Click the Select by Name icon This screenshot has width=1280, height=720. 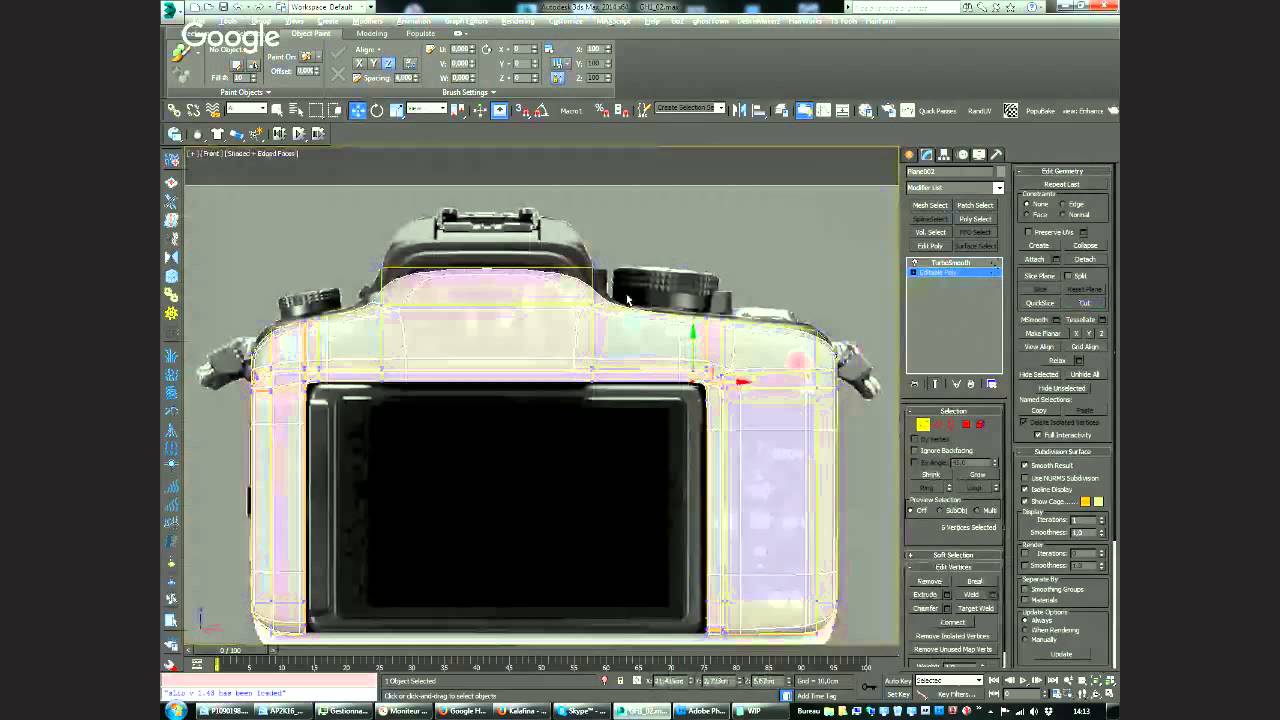click(x=296, y=110)
